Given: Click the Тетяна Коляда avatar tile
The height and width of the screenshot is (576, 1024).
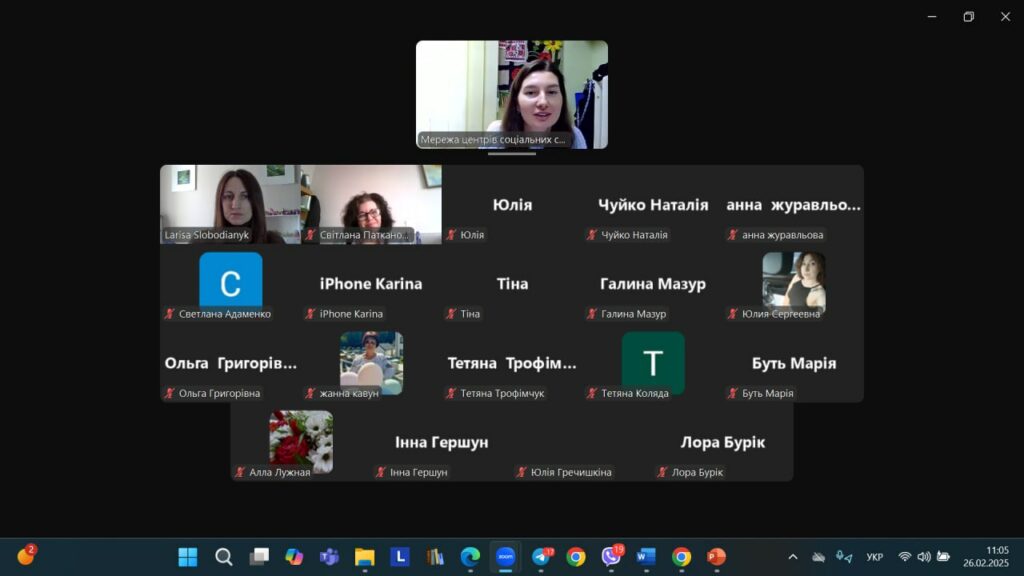Looking at the screenshot, I should coord(652,363).
